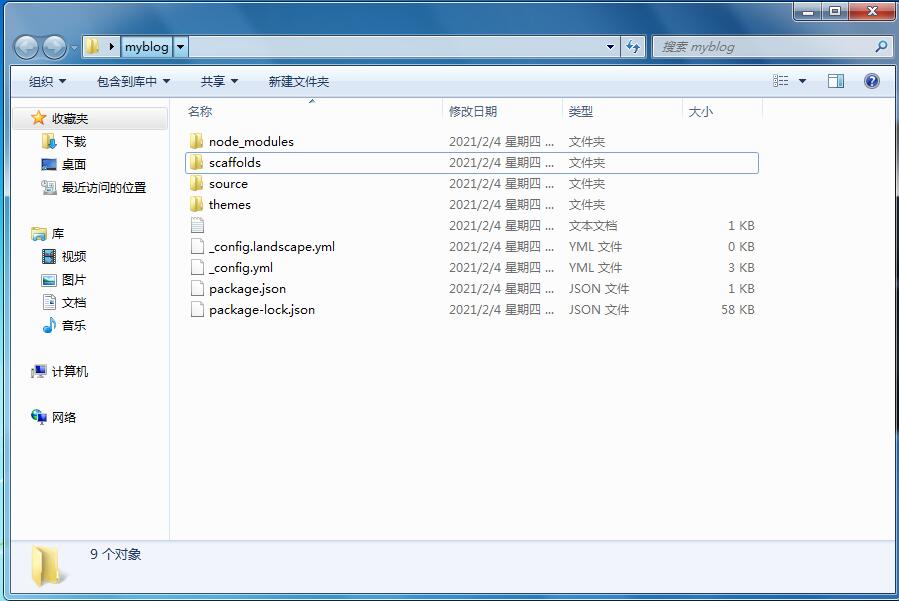Open 文档 library
Screen dimensions: 899x601
(x=74, y=302)
